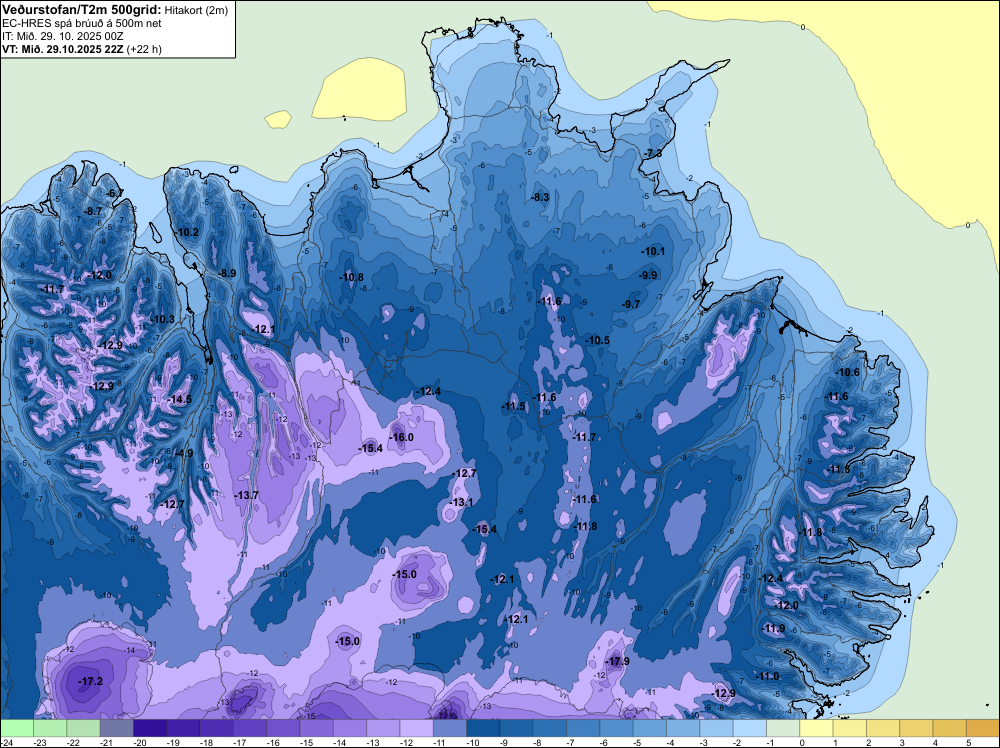Select the -10.8 temperature label
This screenshot has height=748, width=1000.
(x=351, y=277)
